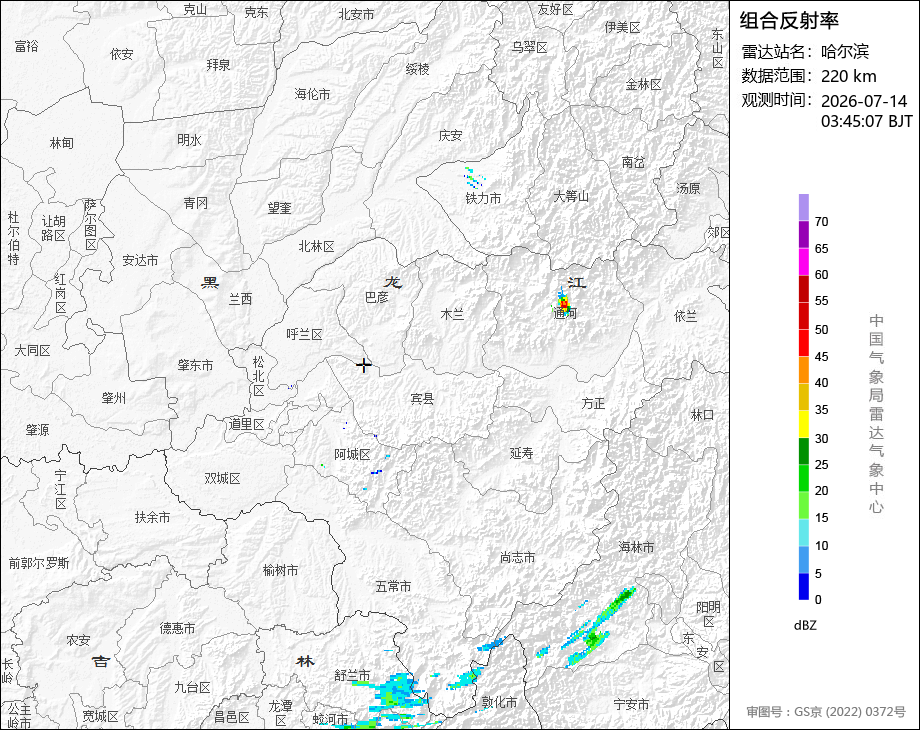Click the radar station name 哈尔滨

[x=844, y=52]
